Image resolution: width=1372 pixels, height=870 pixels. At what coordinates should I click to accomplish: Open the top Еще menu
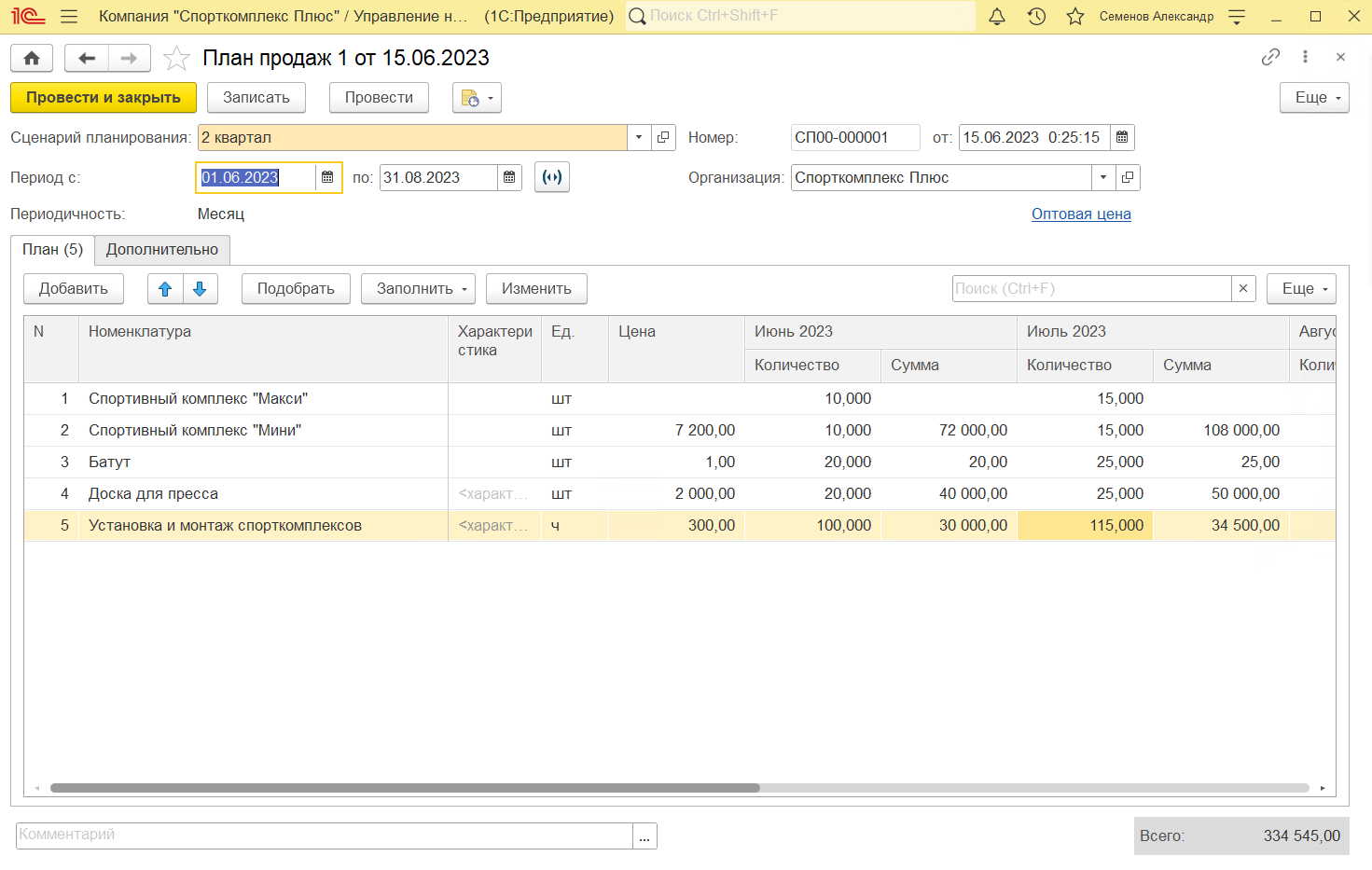pyautogui.click(x=1315, y=98)
